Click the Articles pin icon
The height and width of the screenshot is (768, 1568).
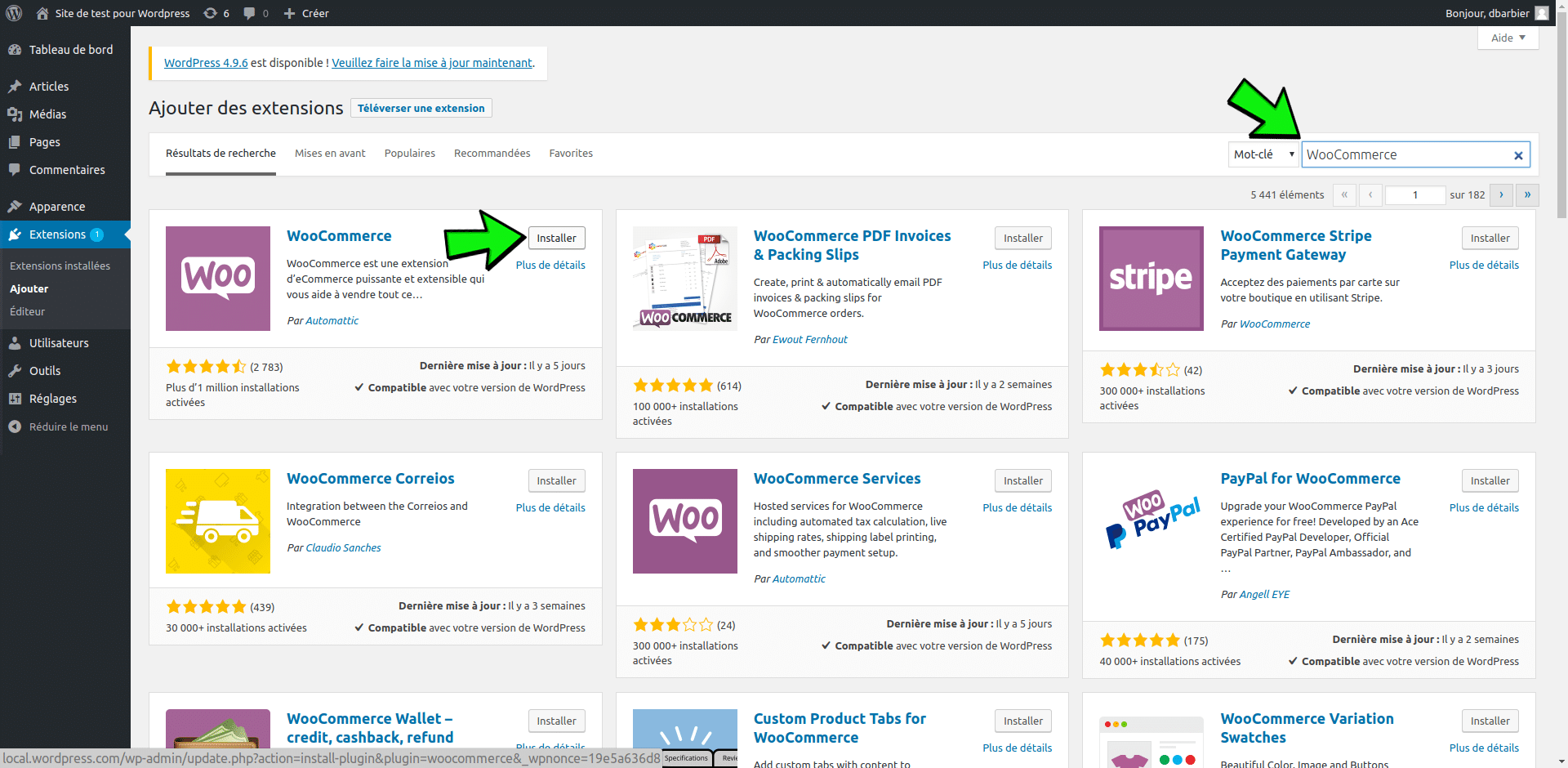click(15, 87)
